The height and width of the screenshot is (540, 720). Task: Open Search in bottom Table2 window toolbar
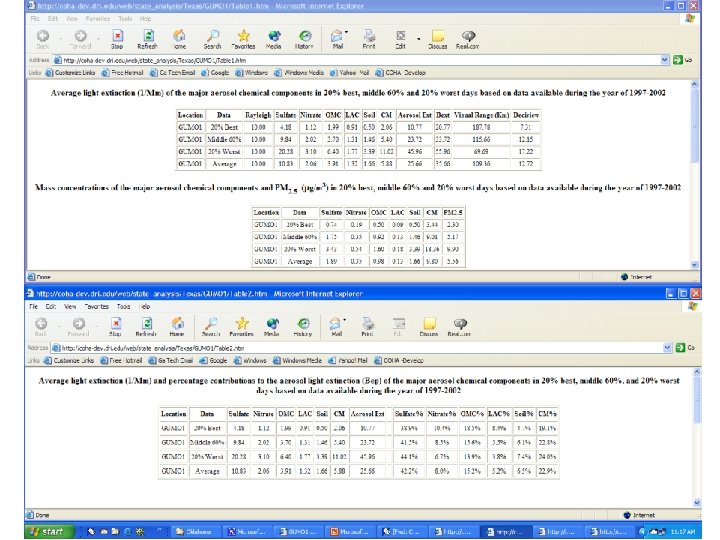click(211, 327)
